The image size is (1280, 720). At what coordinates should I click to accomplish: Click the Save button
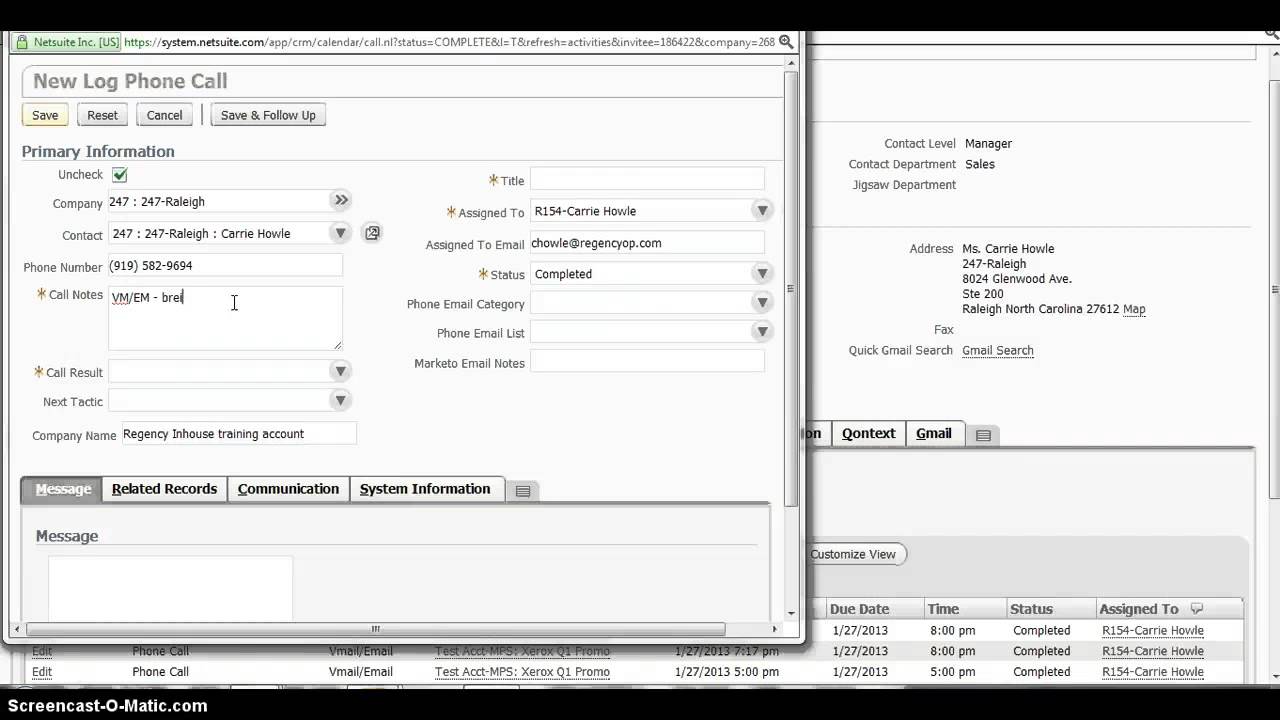pos(45,115)
